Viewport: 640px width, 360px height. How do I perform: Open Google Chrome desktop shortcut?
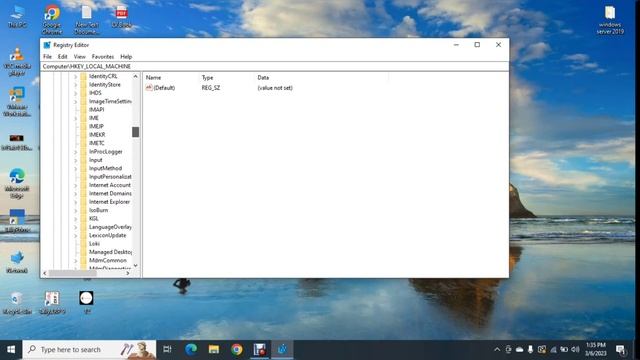[52, 20]
